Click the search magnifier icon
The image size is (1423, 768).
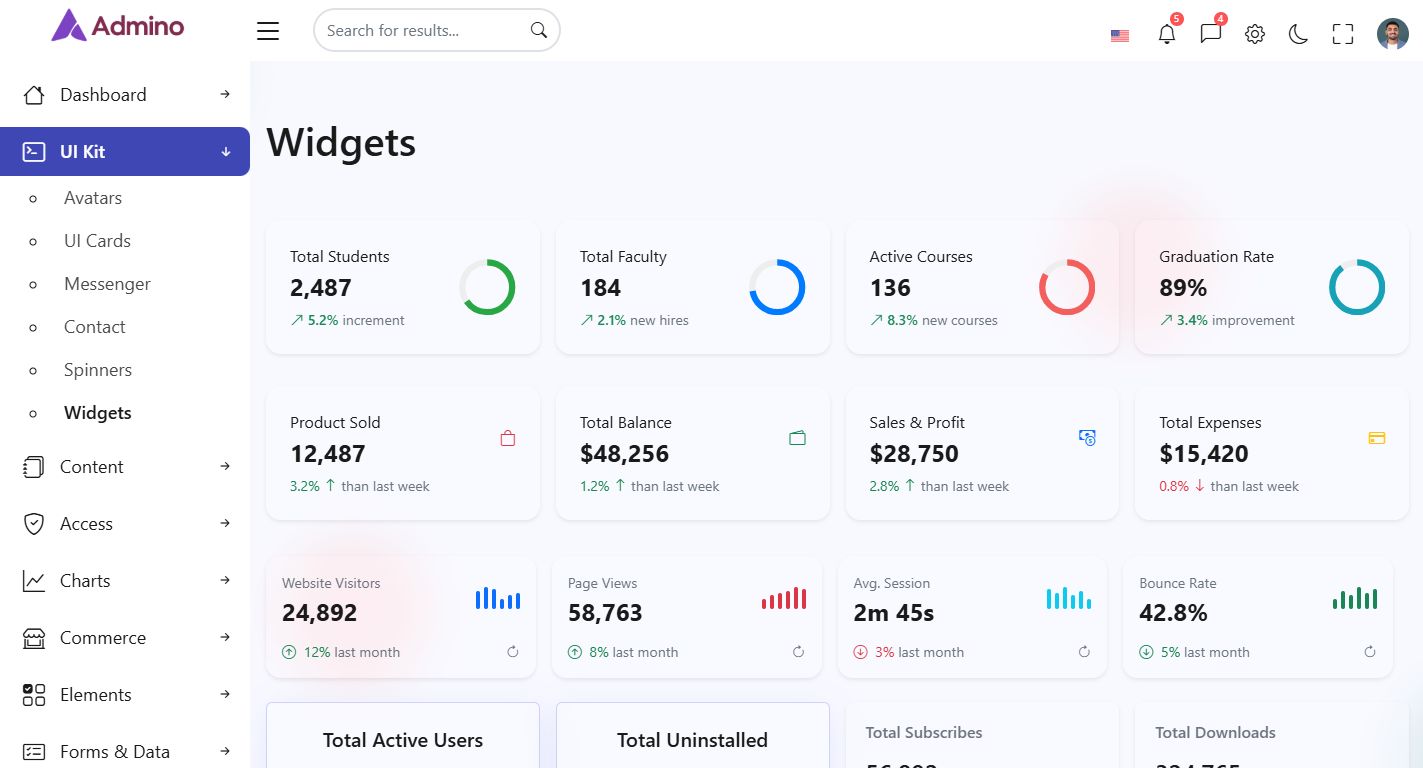539,30
